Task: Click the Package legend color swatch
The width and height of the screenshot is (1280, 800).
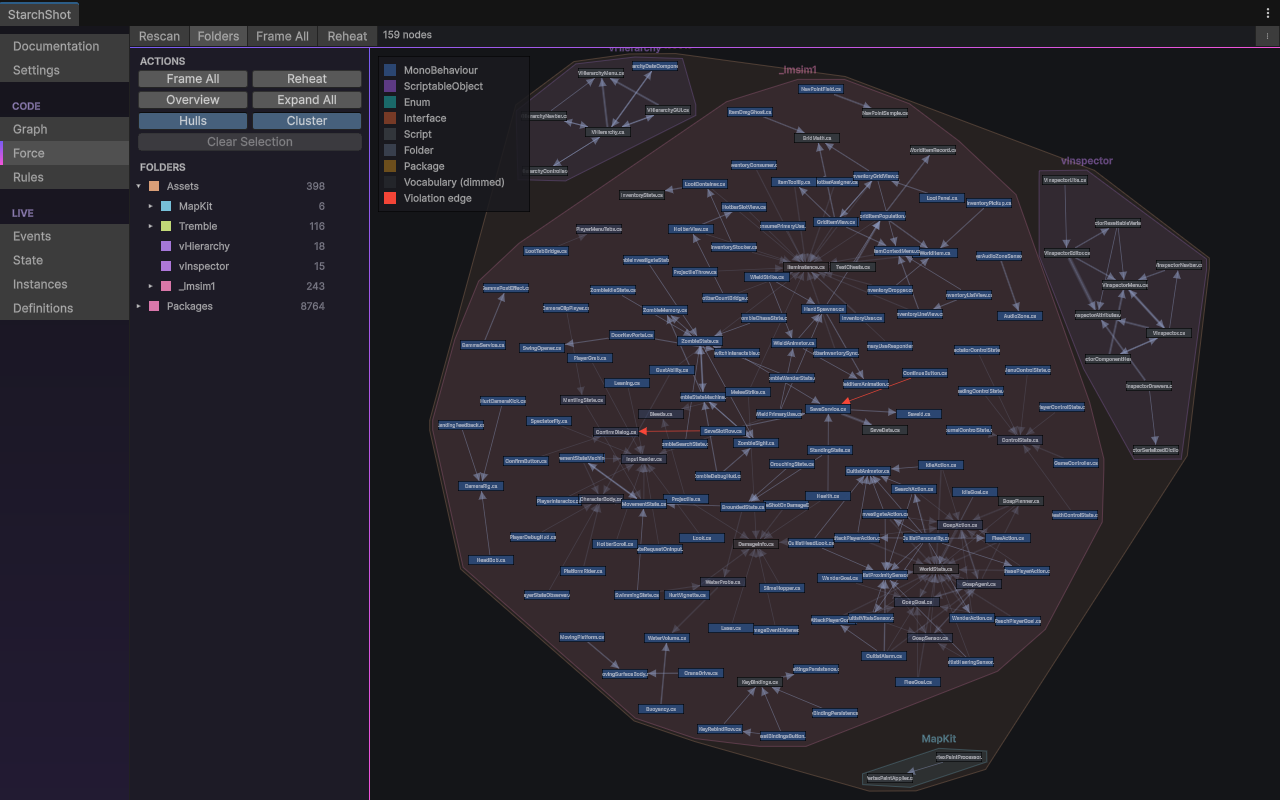Action: [x=390, y=166]
